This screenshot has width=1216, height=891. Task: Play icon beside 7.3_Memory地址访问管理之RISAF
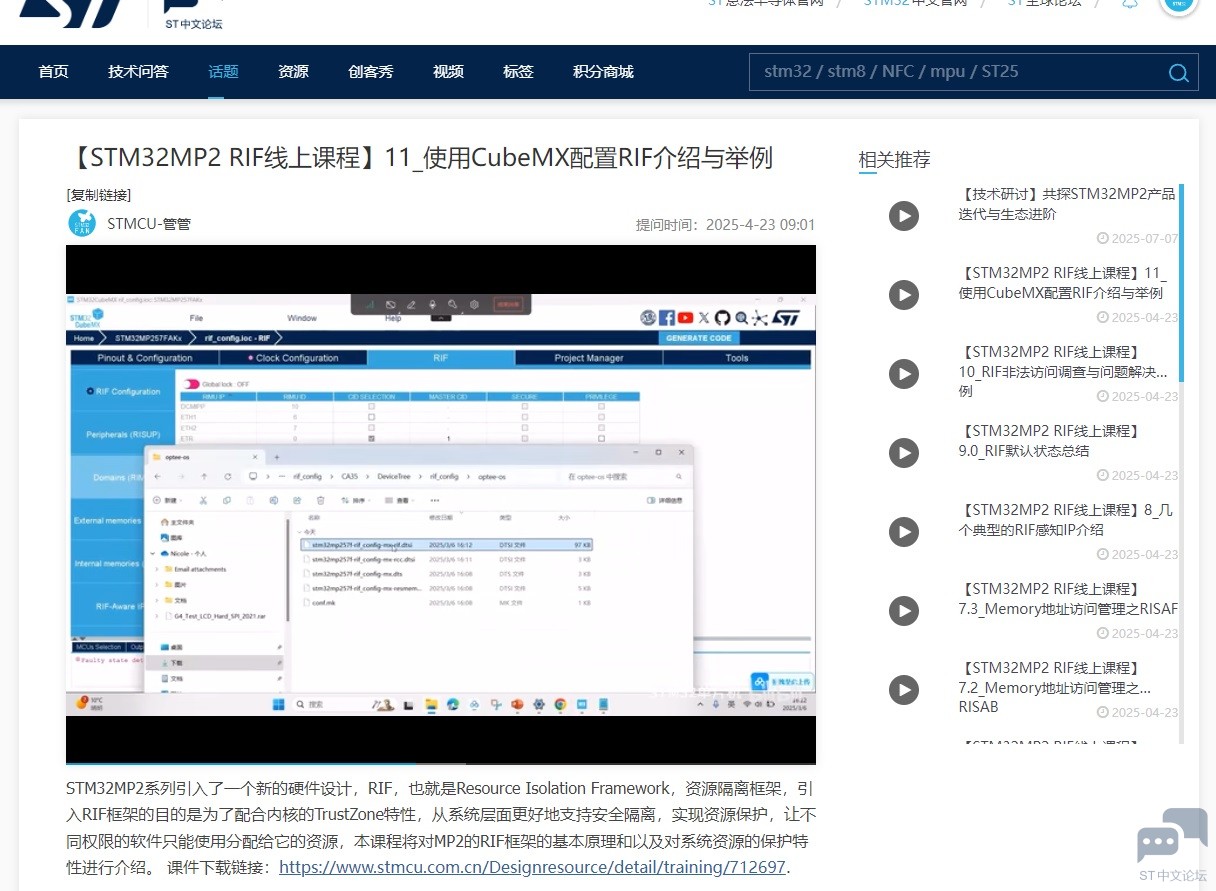(904, 610)
